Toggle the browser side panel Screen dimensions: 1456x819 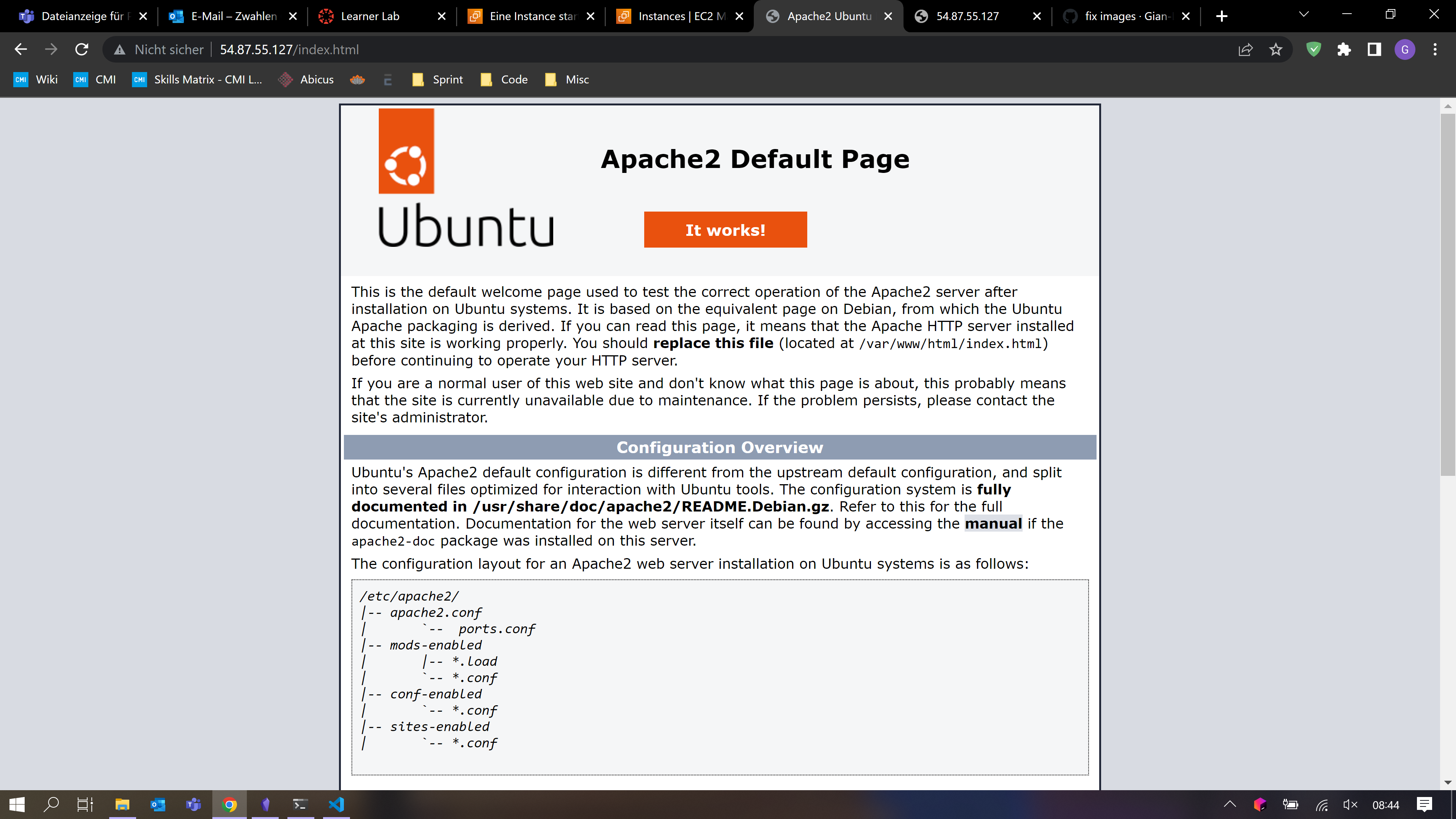(1374, 50)
